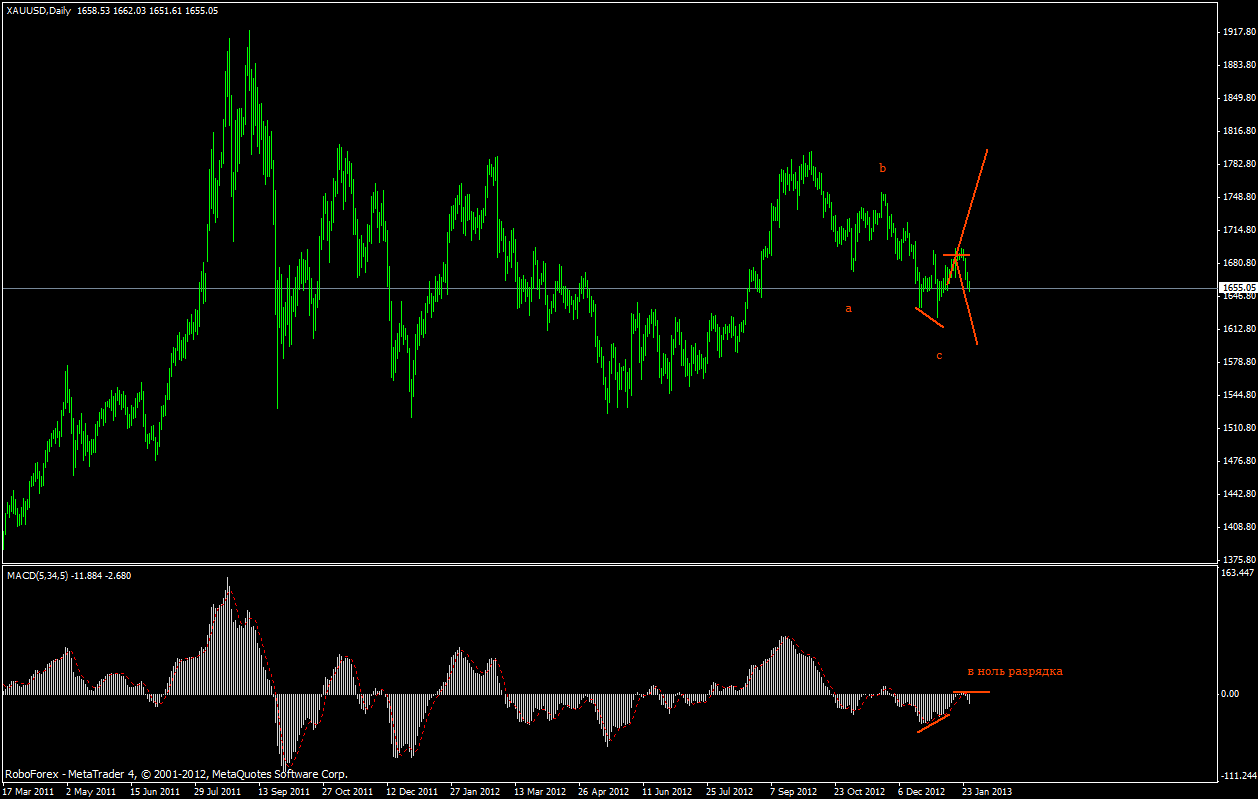Viewport: 1258px width, 799px height.
Task: Click the 17 Mar 2011 date label
Action: 29,791
